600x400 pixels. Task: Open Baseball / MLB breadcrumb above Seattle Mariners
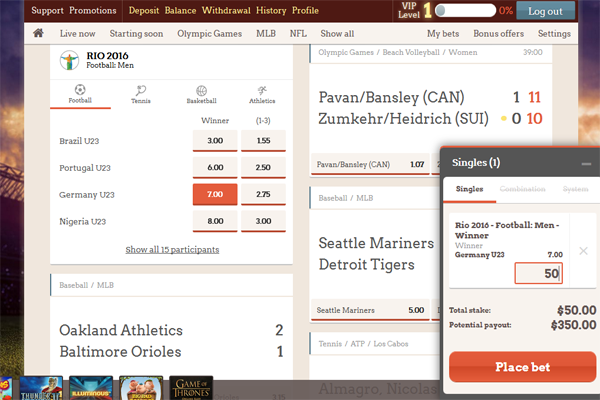(346, 198)
